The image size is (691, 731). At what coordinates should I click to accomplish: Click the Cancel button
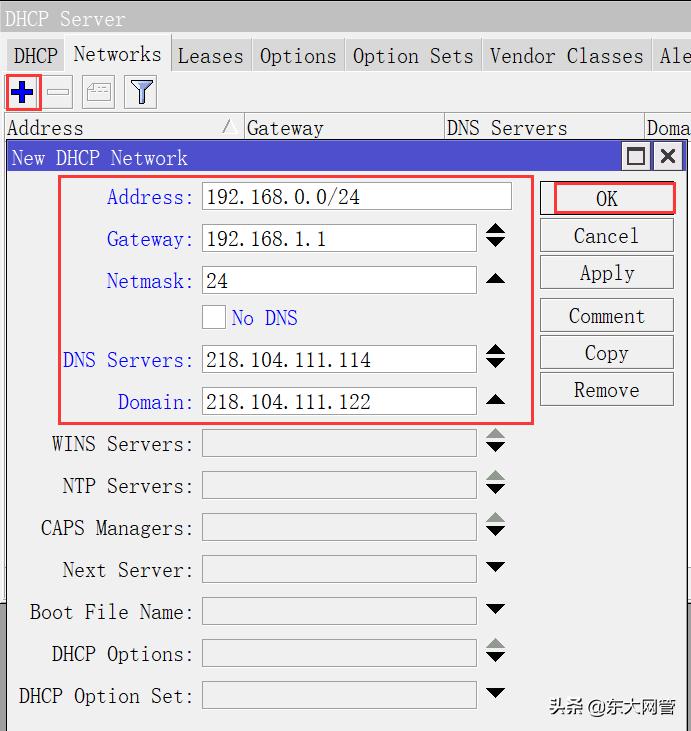tap(607, 235)
